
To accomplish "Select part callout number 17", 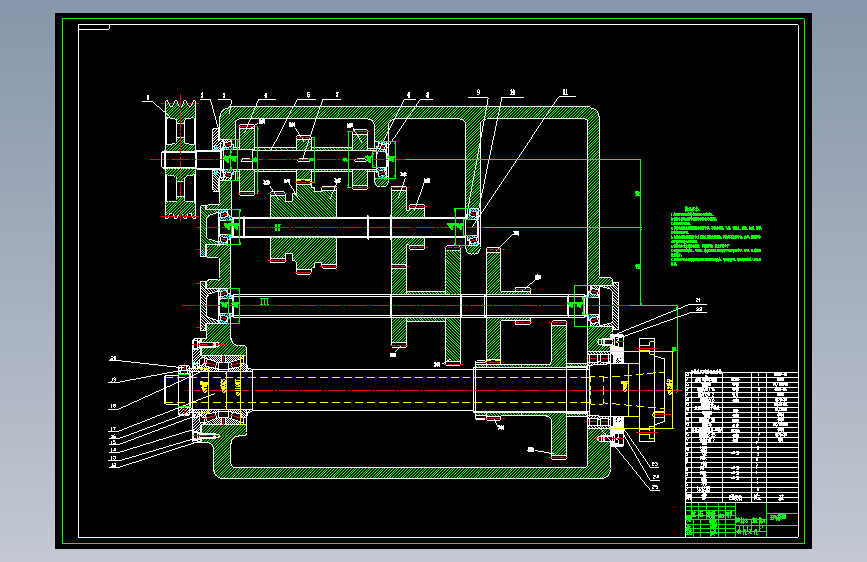I will pos(113,429).
